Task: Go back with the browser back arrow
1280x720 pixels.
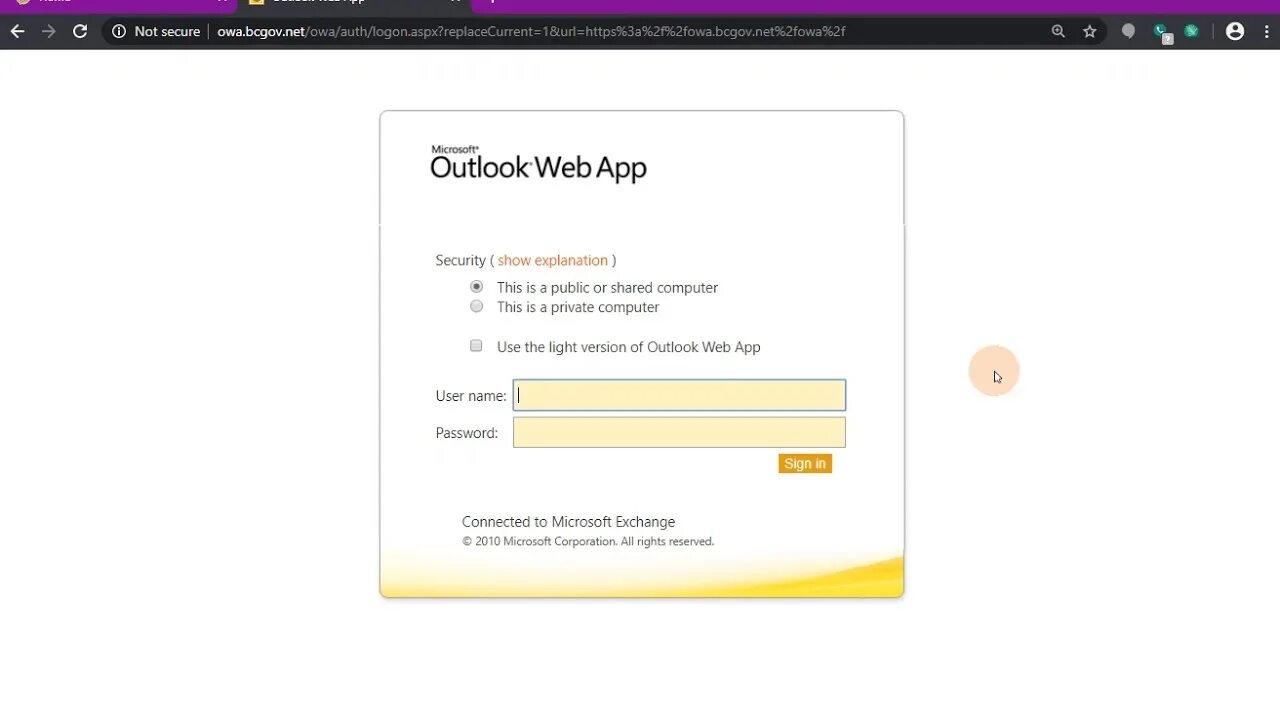Action: pos(17,31)
